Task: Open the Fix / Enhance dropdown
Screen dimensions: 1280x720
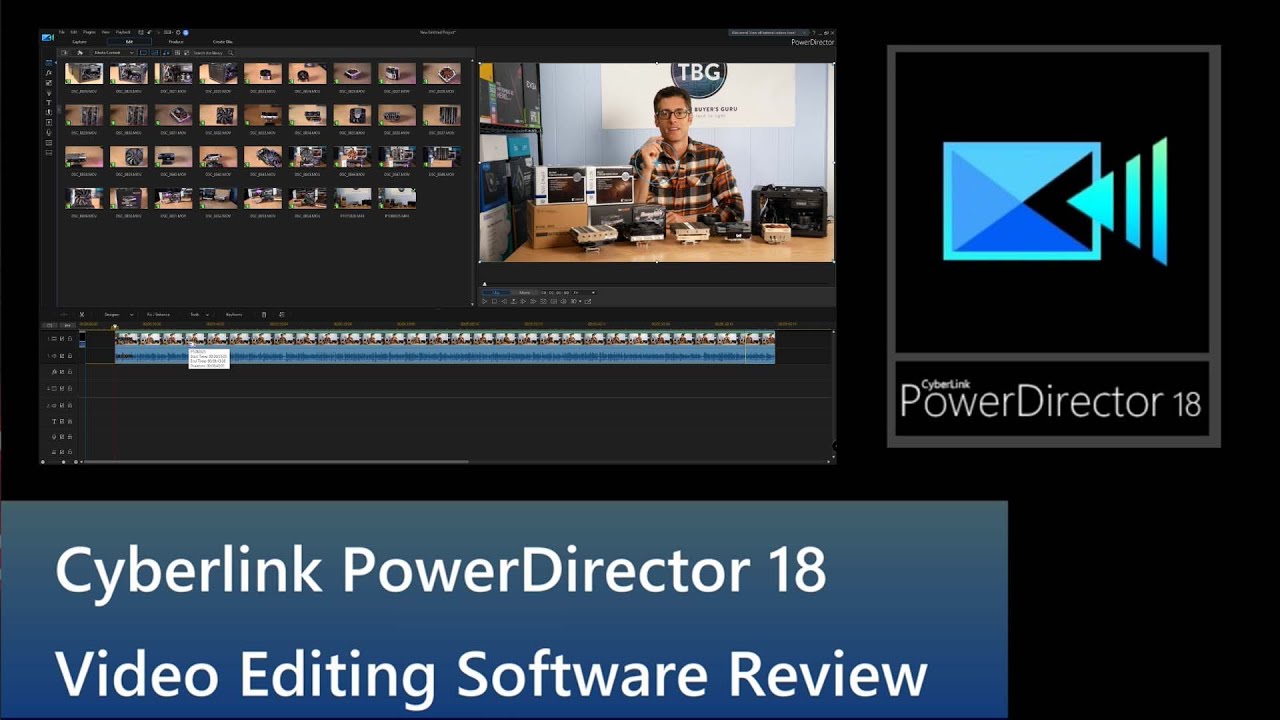Action: tap(158, 314)
